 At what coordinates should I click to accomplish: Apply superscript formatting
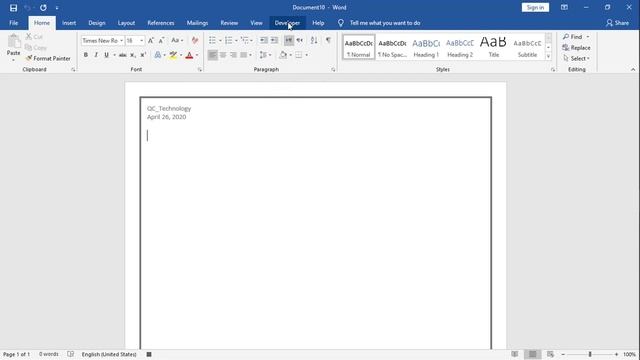143,55
